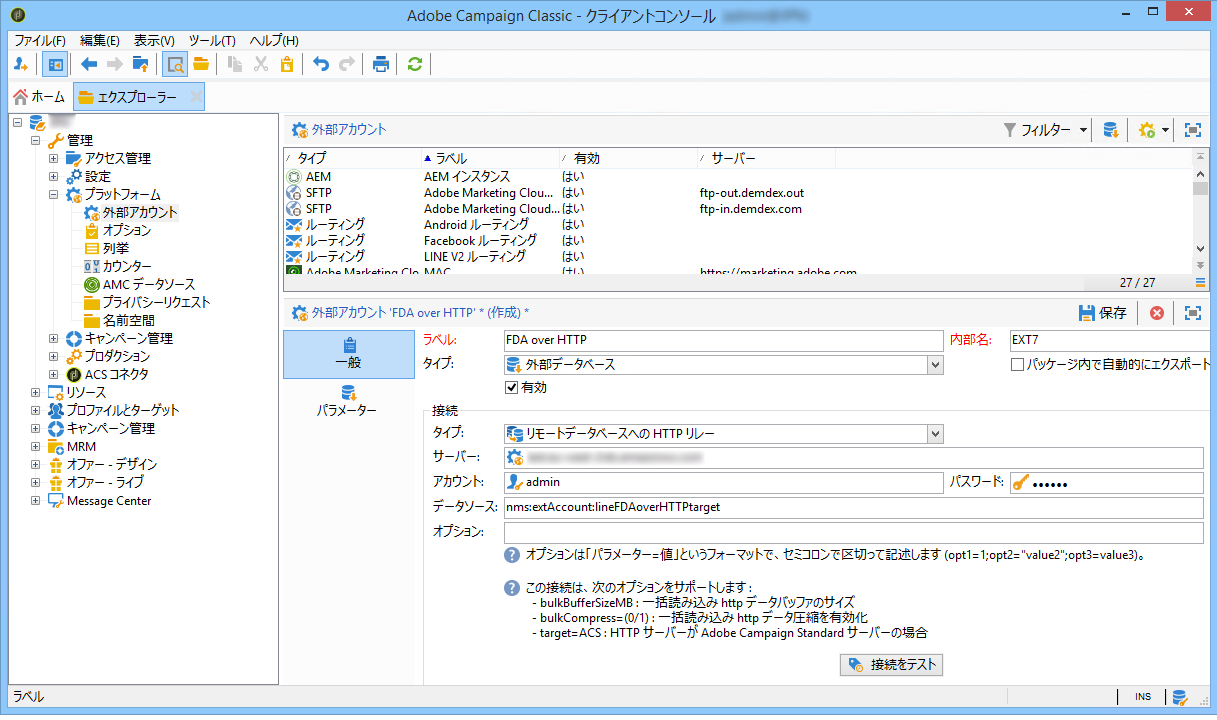Open the 編集(E) menu
Viewport: 1217px width, 720px height.
pos(100,40)
